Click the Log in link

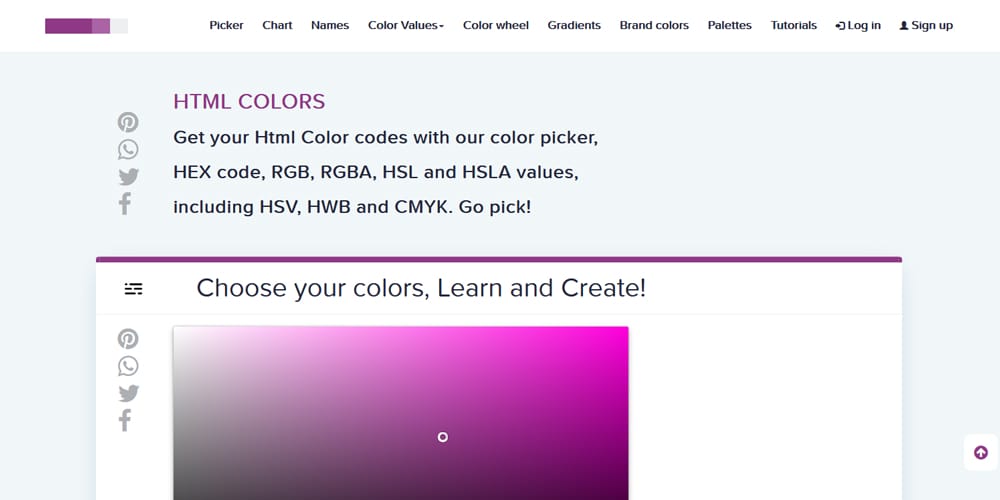point(858,26)
